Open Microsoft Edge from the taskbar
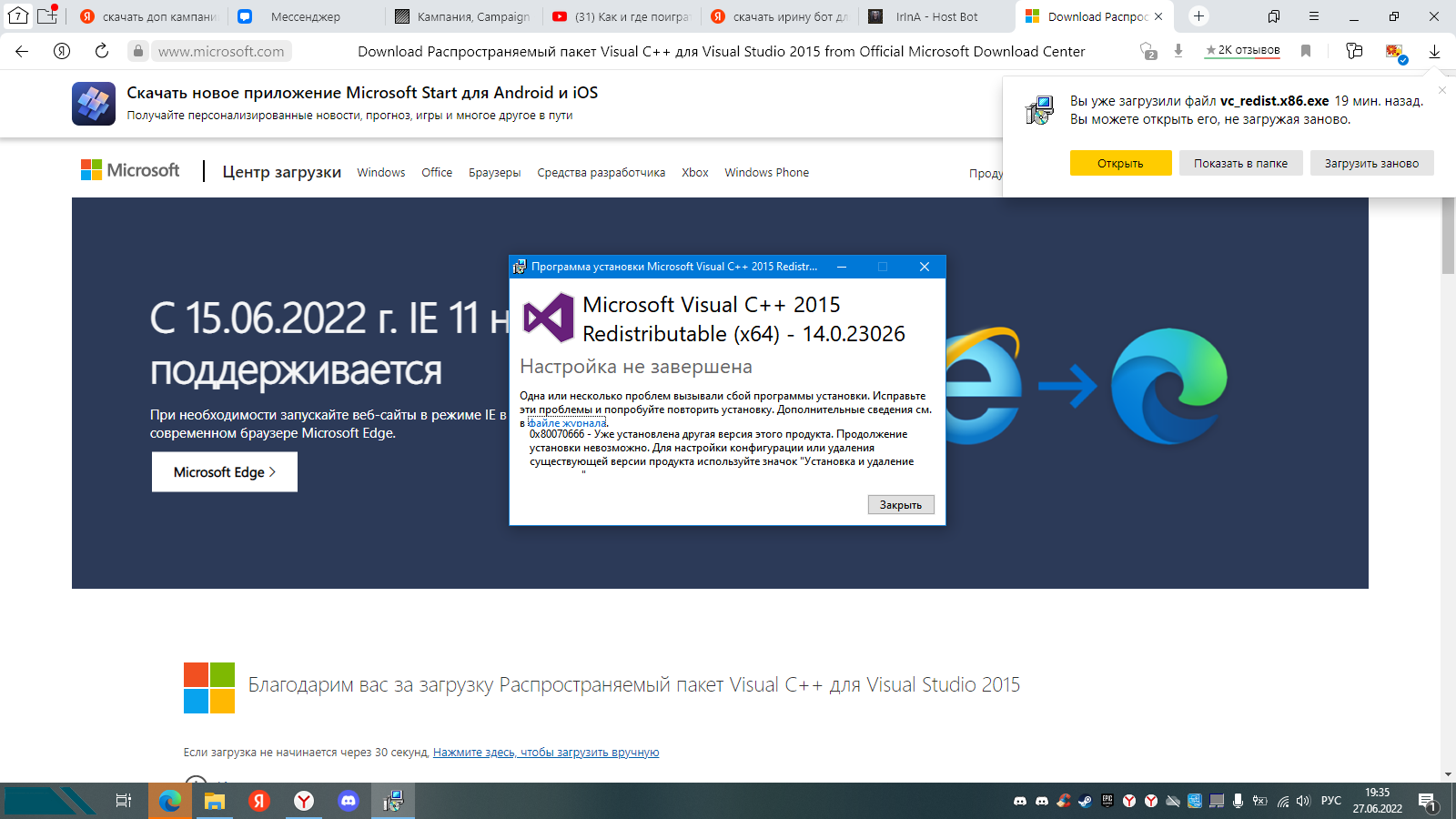1456x819 pixels. 170,801
